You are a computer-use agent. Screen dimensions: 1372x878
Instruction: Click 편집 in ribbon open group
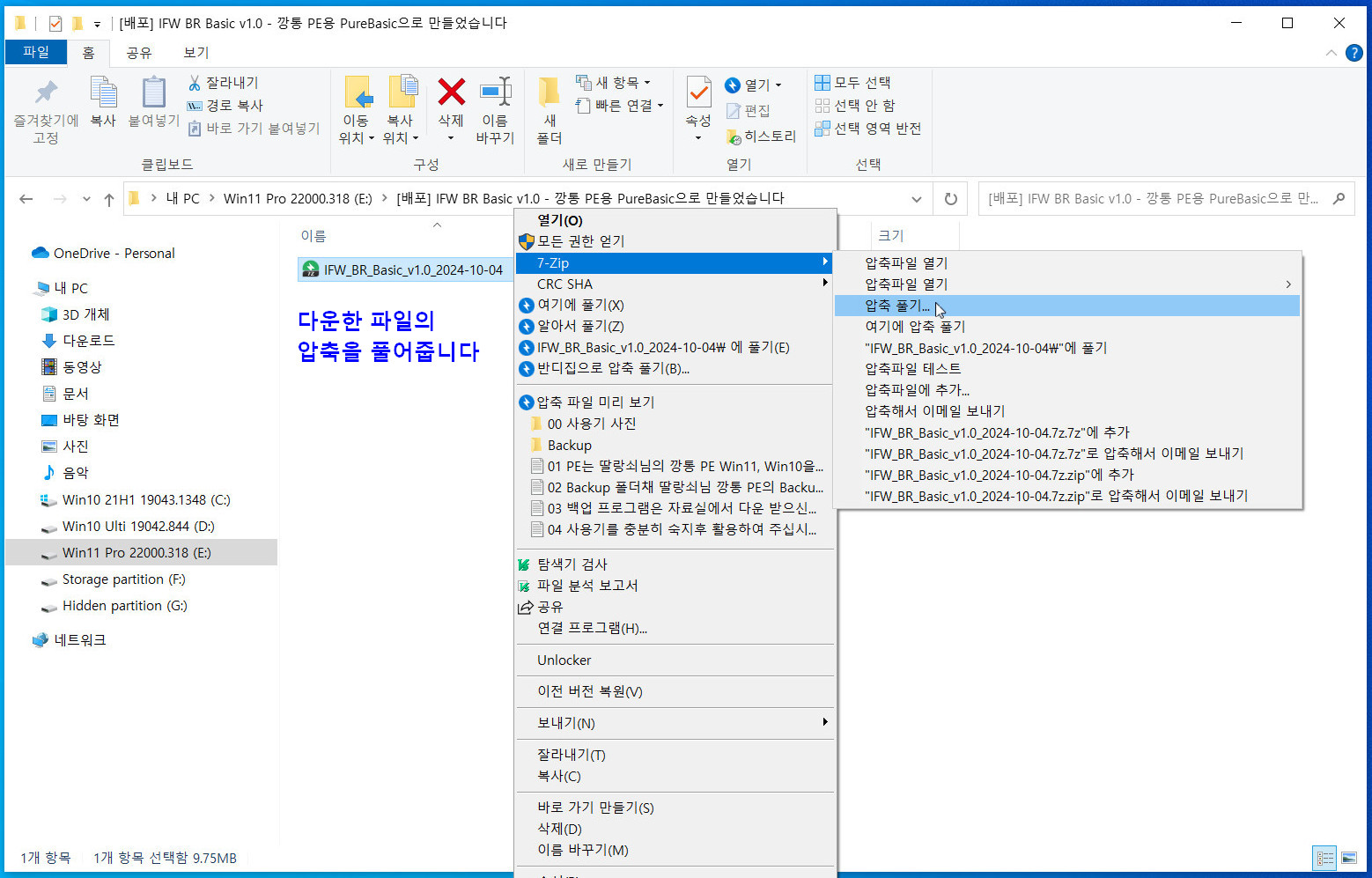pos(749,111)
